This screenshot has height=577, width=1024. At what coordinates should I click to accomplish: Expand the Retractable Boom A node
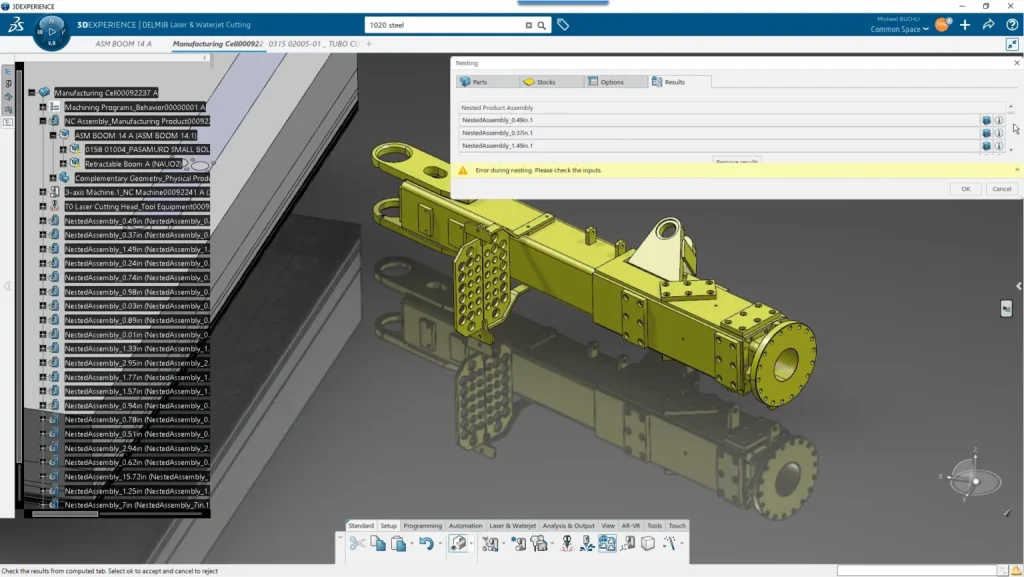click(x=63, y=164)
